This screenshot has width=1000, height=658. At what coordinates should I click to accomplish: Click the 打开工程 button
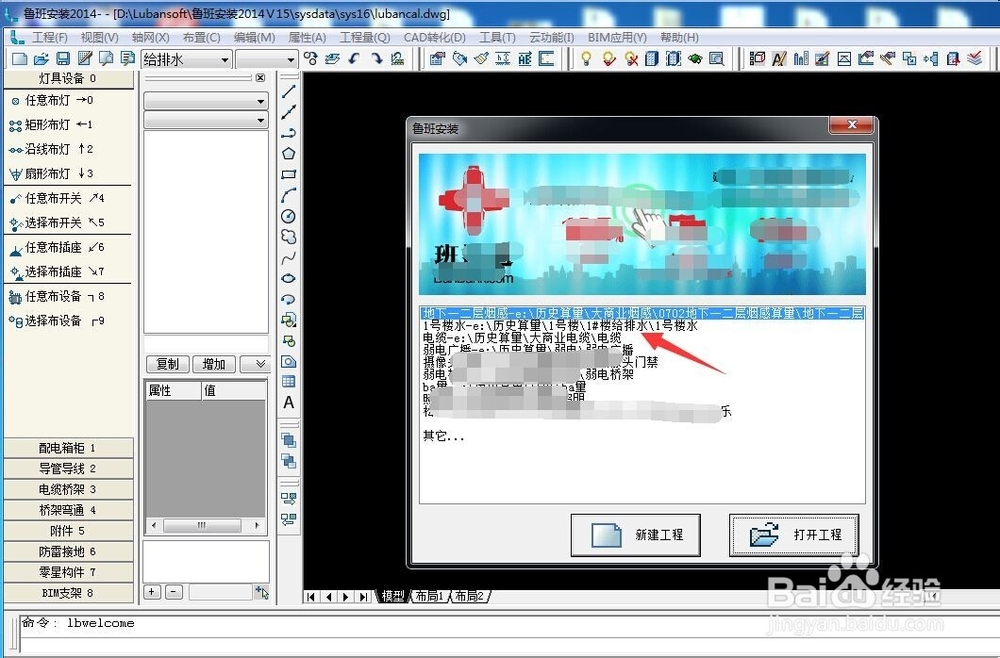(x=794, y=535)
